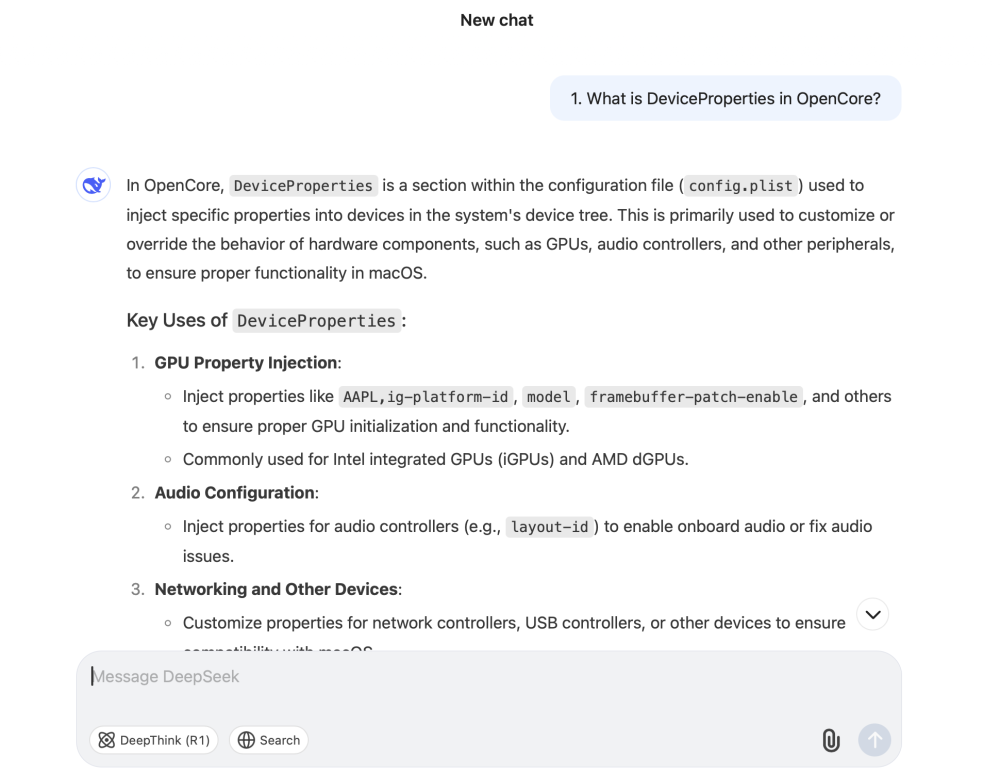
Task: Send message with the up-arrow button
Action: pos(874,740)
